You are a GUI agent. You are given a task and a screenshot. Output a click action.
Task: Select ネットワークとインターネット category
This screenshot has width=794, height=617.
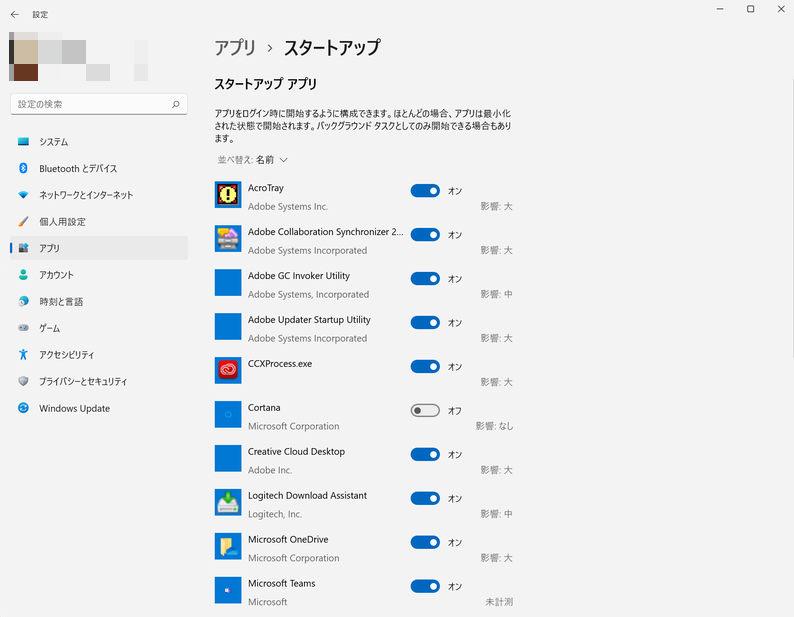[99, 195]
